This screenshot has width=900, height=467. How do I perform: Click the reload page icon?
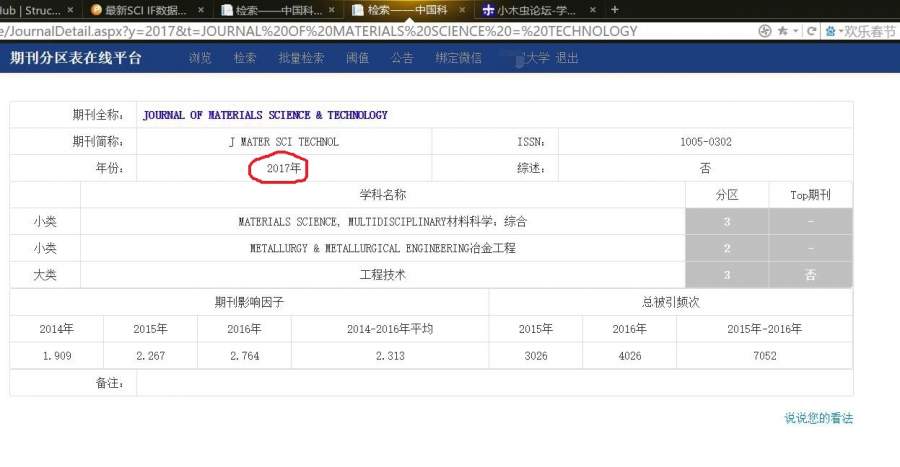click(811, 31)
